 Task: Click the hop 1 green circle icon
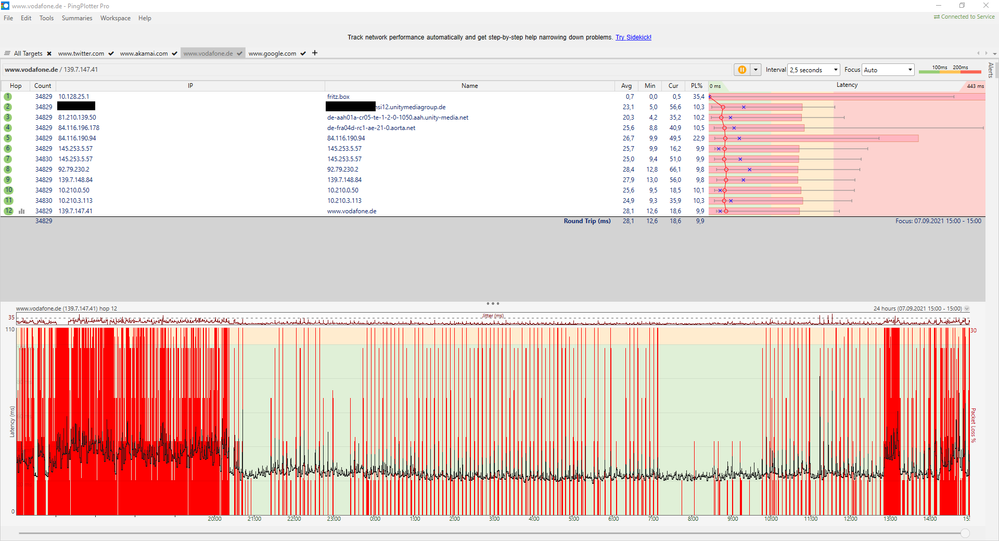point(8,97)
